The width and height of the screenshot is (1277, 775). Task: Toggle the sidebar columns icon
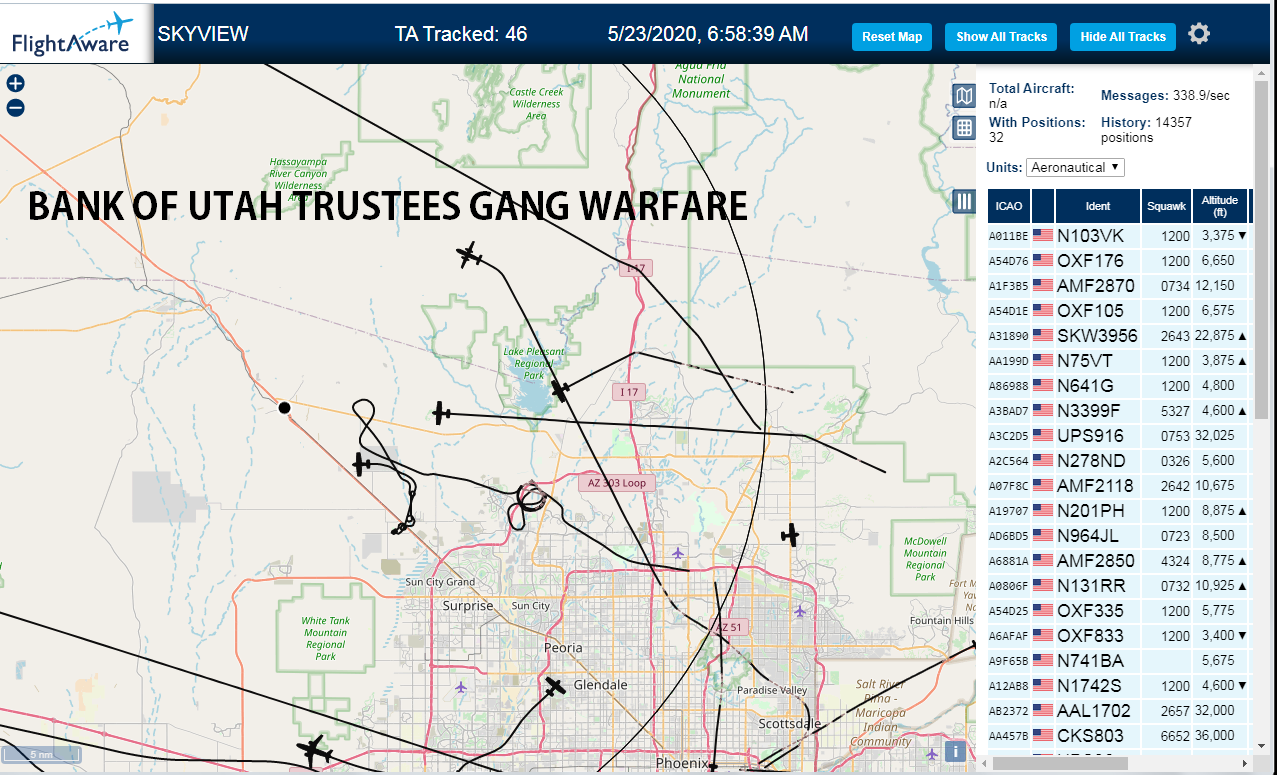pyautogui.click(x=964, y=201)
